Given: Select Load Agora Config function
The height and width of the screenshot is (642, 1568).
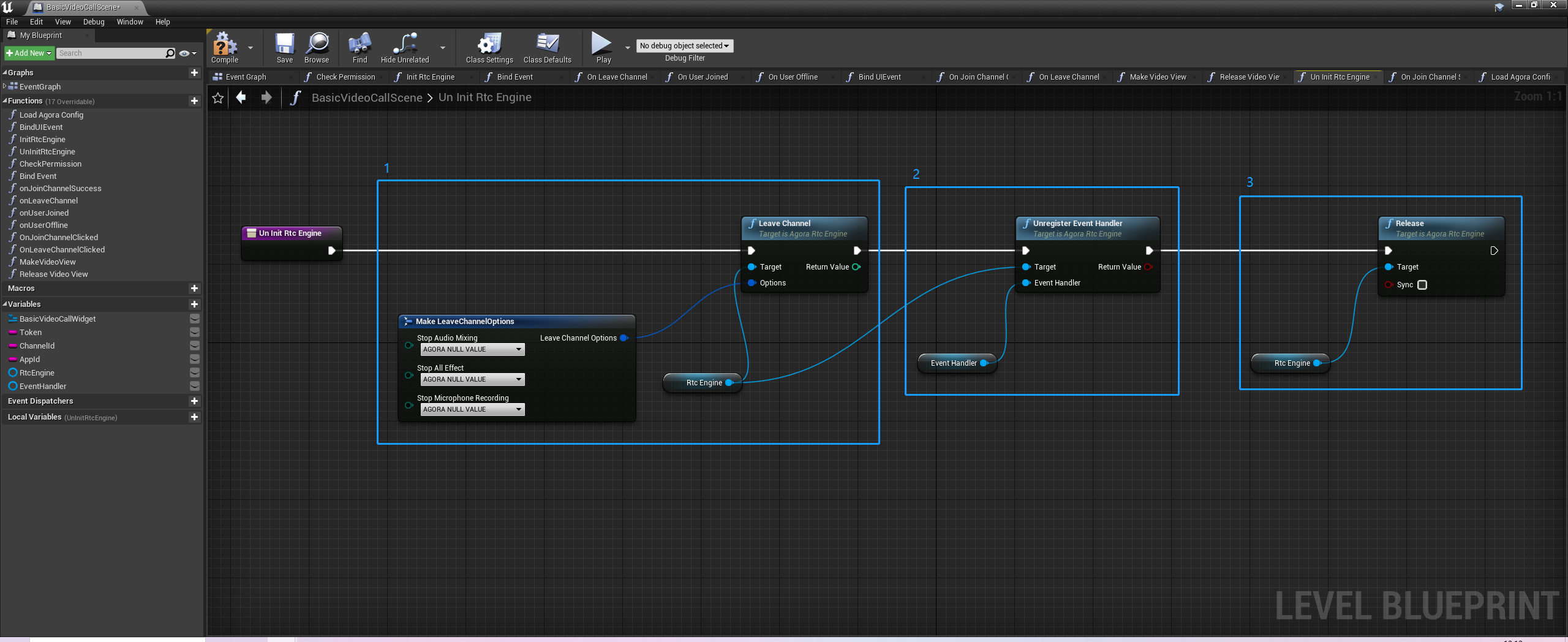Looking at the screenshot, I should tap(51, 115).
